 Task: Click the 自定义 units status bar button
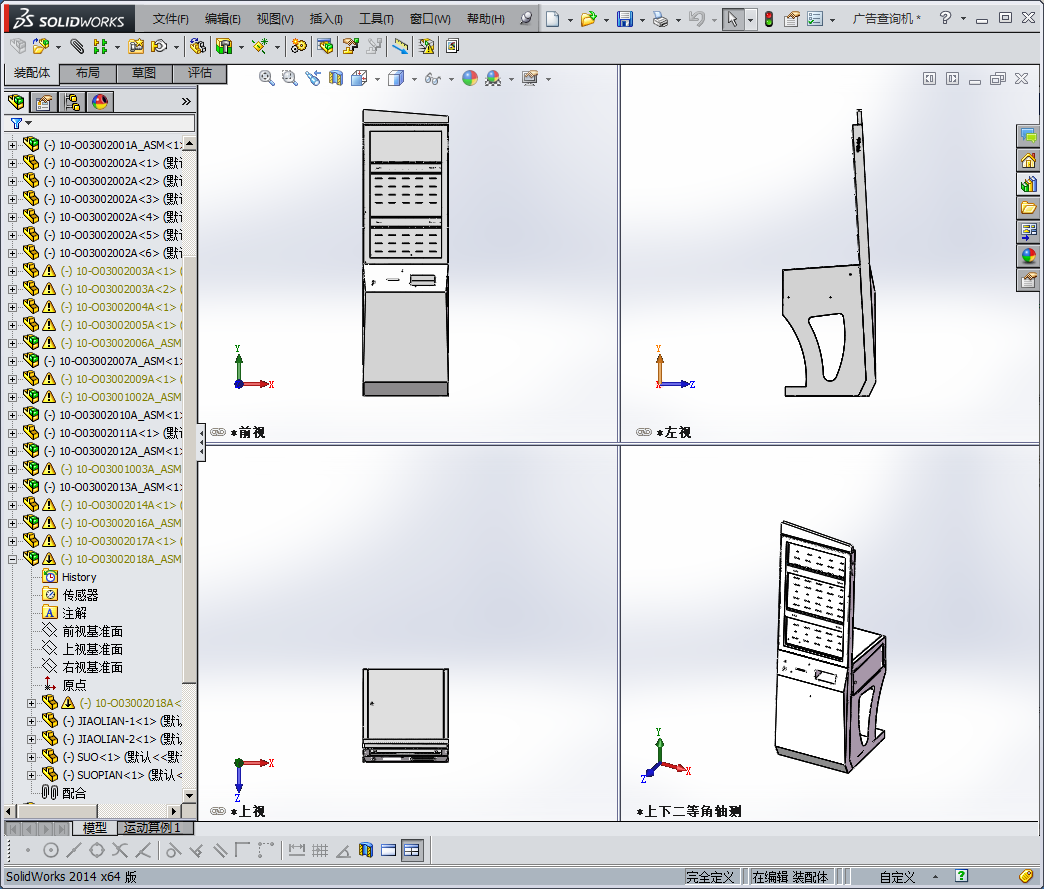[x=897, y=877]
